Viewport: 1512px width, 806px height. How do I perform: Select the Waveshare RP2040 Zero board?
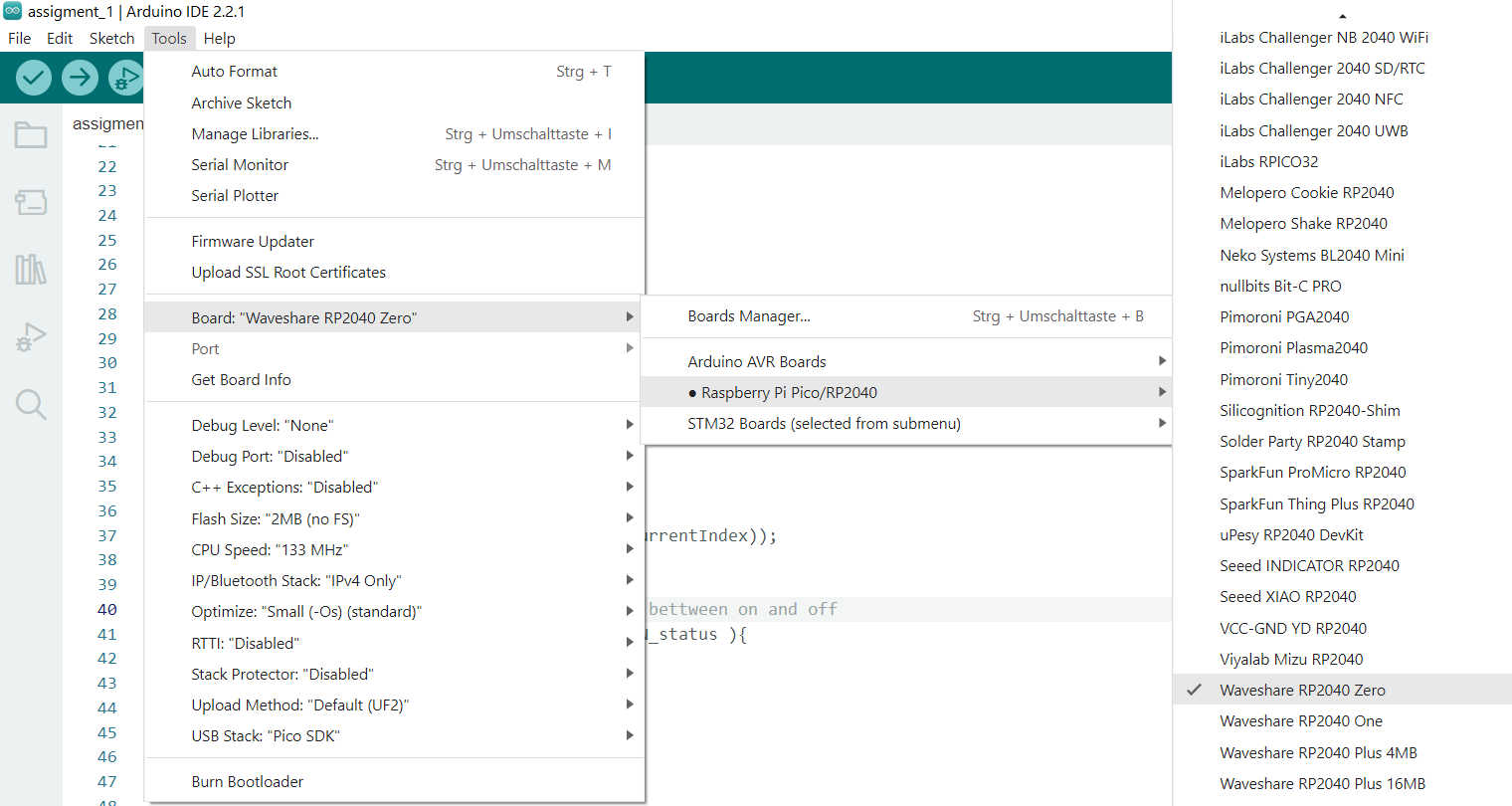tap(1302, 690)
